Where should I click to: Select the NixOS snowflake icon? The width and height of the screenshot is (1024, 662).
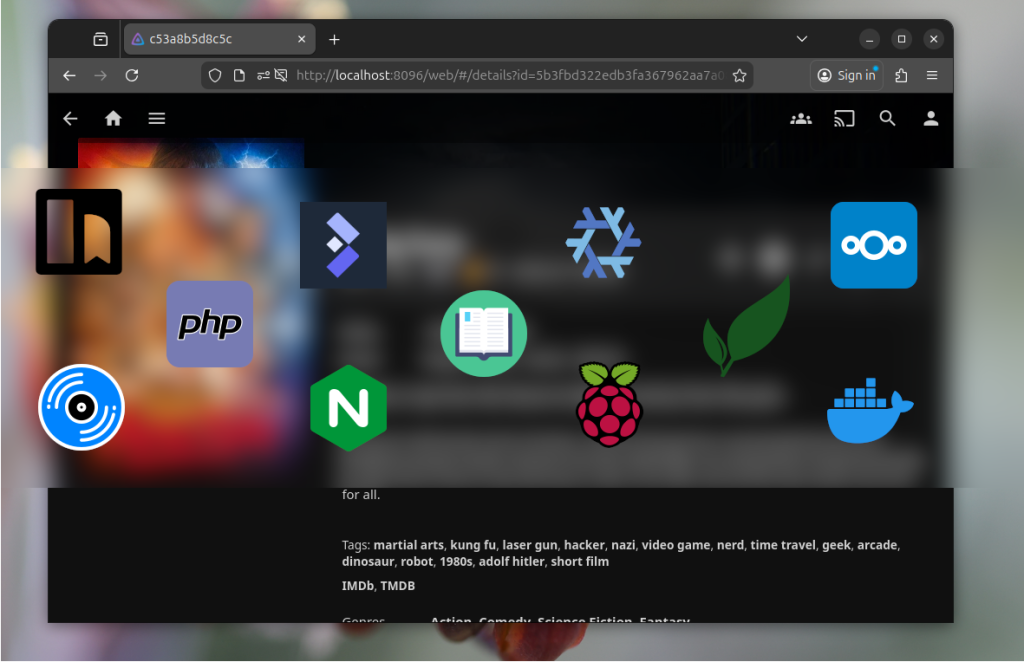[x=603, y=243]
